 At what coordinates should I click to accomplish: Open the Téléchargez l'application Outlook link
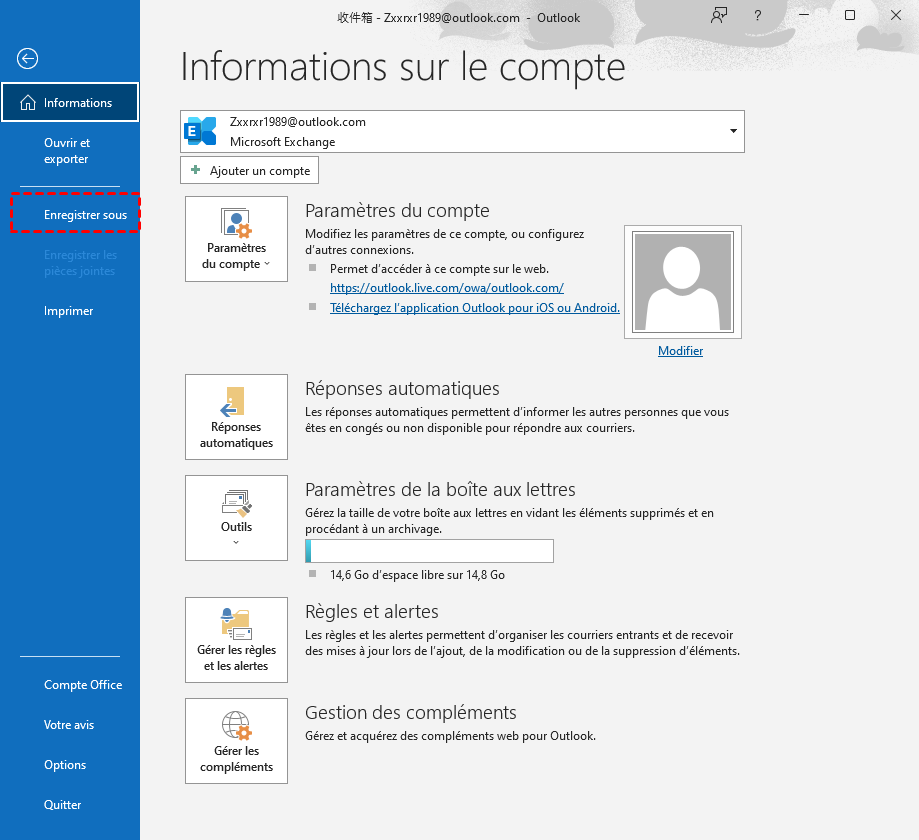click(475, 308)
